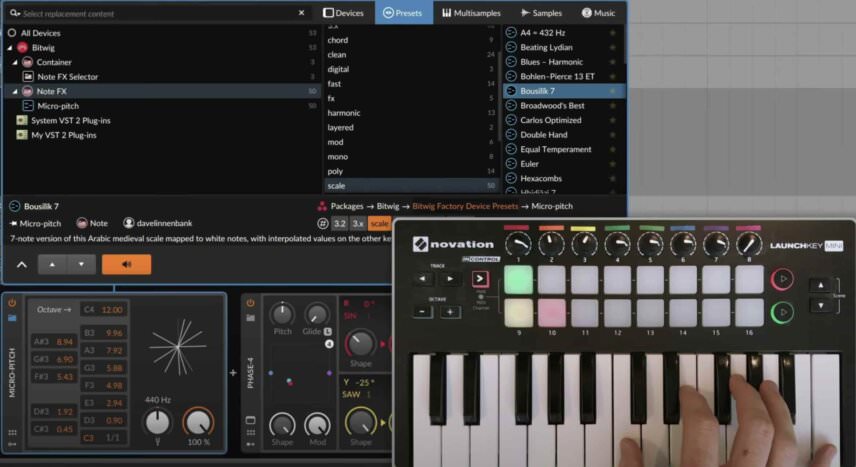Click the Carlos Optimized preset icon
Image resolution: width=856 pixels, height=467 pixels.
[x=511, y=120]
